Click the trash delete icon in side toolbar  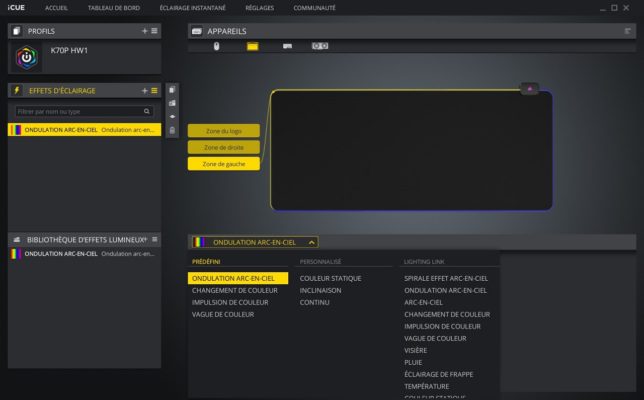pos(172,131)
